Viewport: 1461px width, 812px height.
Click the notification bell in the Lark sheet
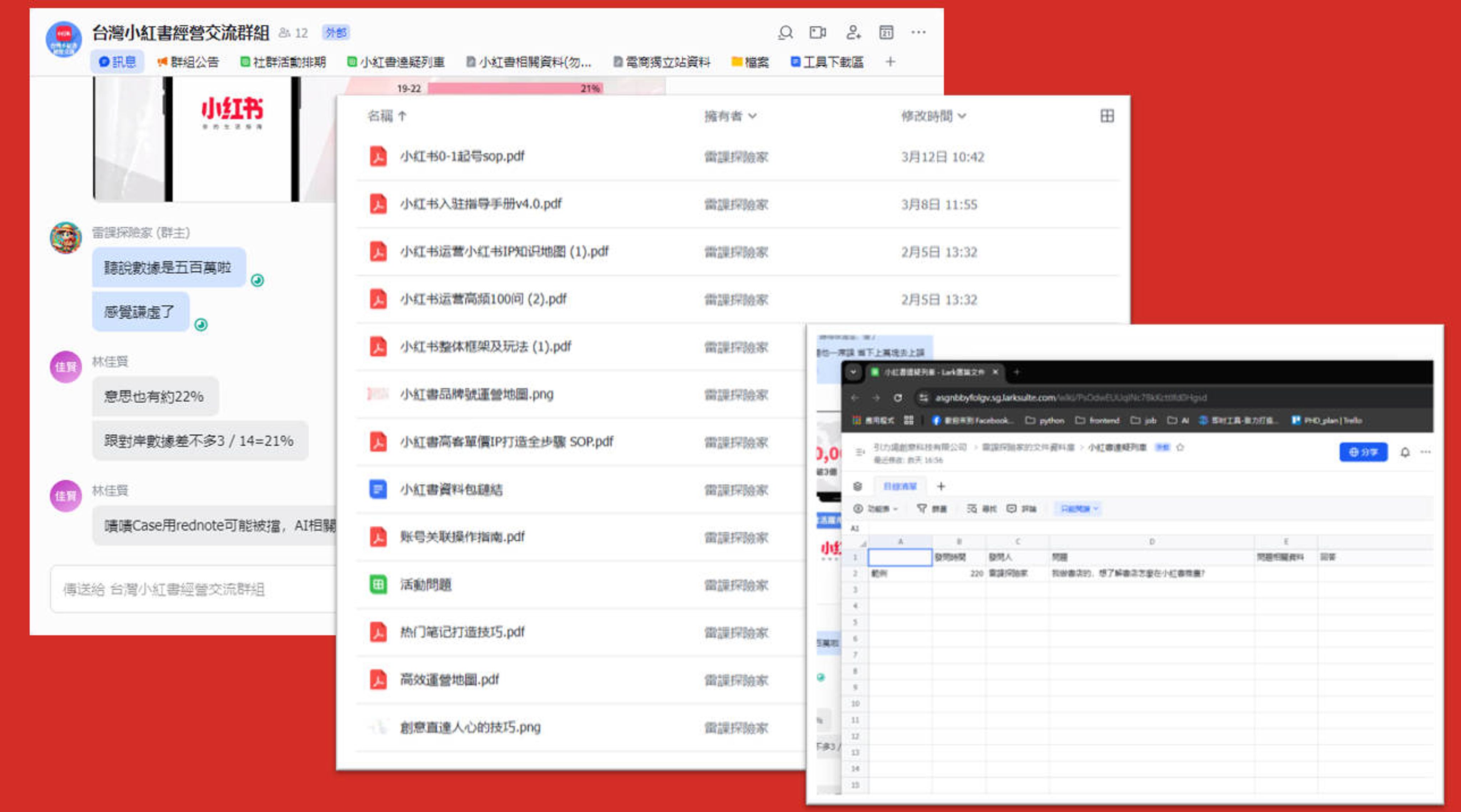point(1405,453)
